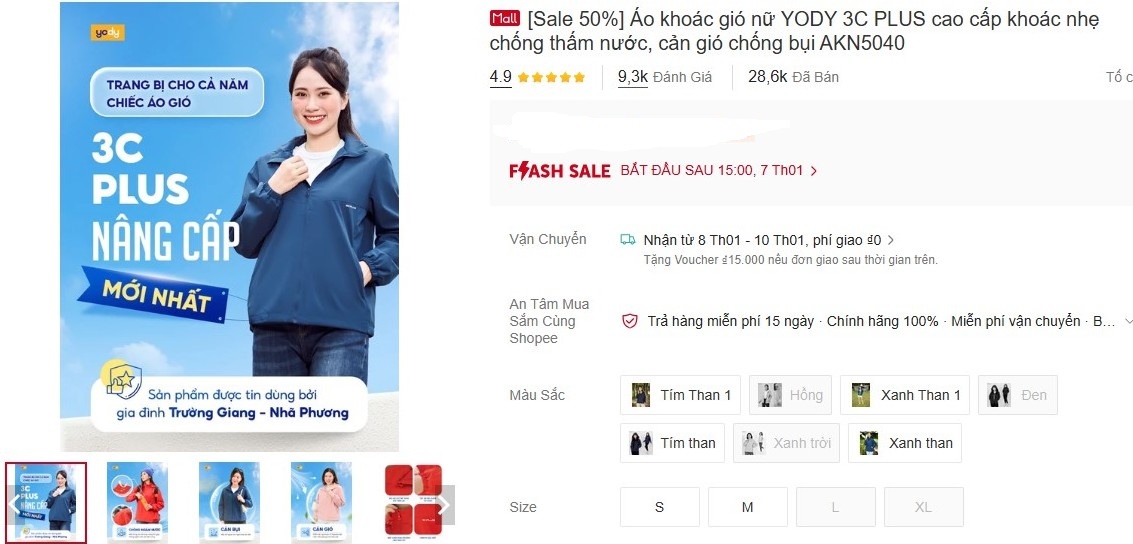
Task: Select color option Tím Than 1
Action: click(x=680, y=395)
